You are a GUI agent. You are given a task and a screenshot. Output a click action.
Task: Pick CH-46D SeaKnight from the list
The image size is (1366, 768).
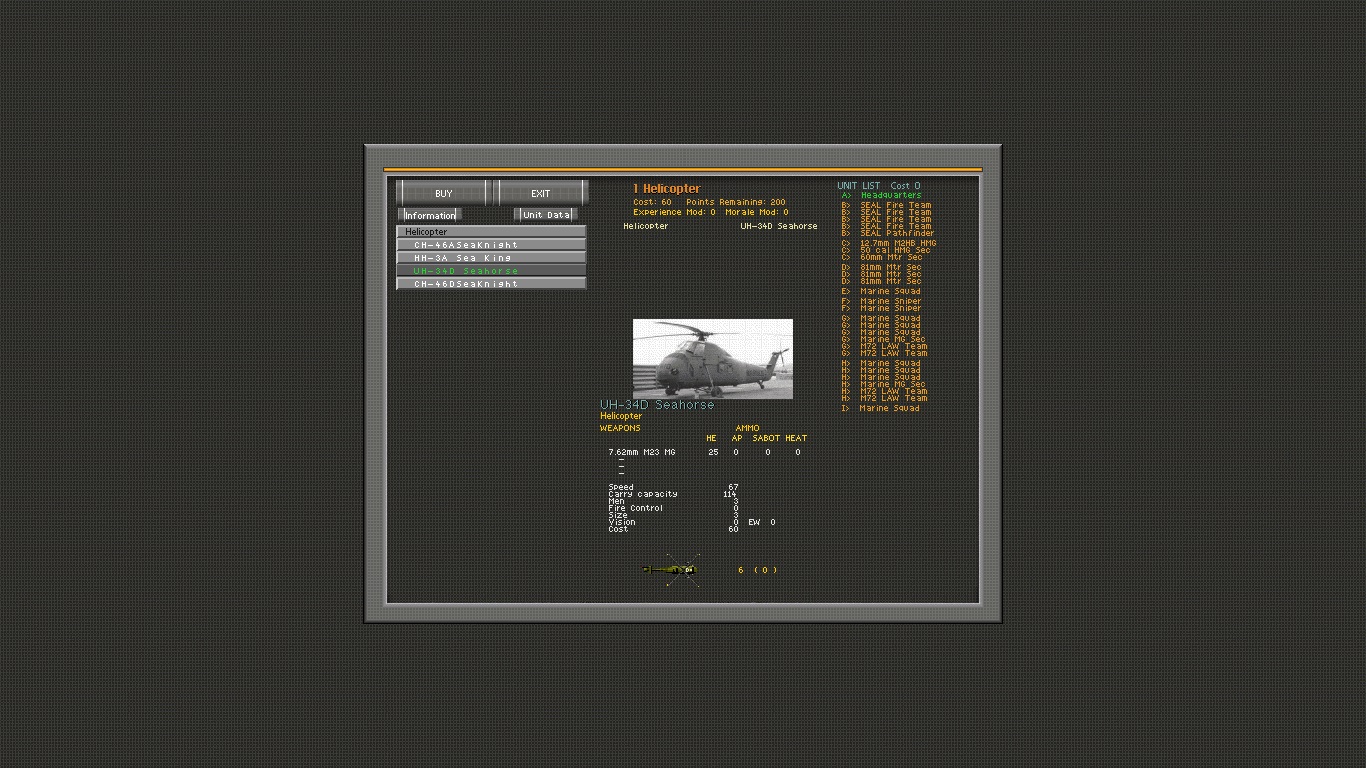pyautogui.click(x=491, y=284)
